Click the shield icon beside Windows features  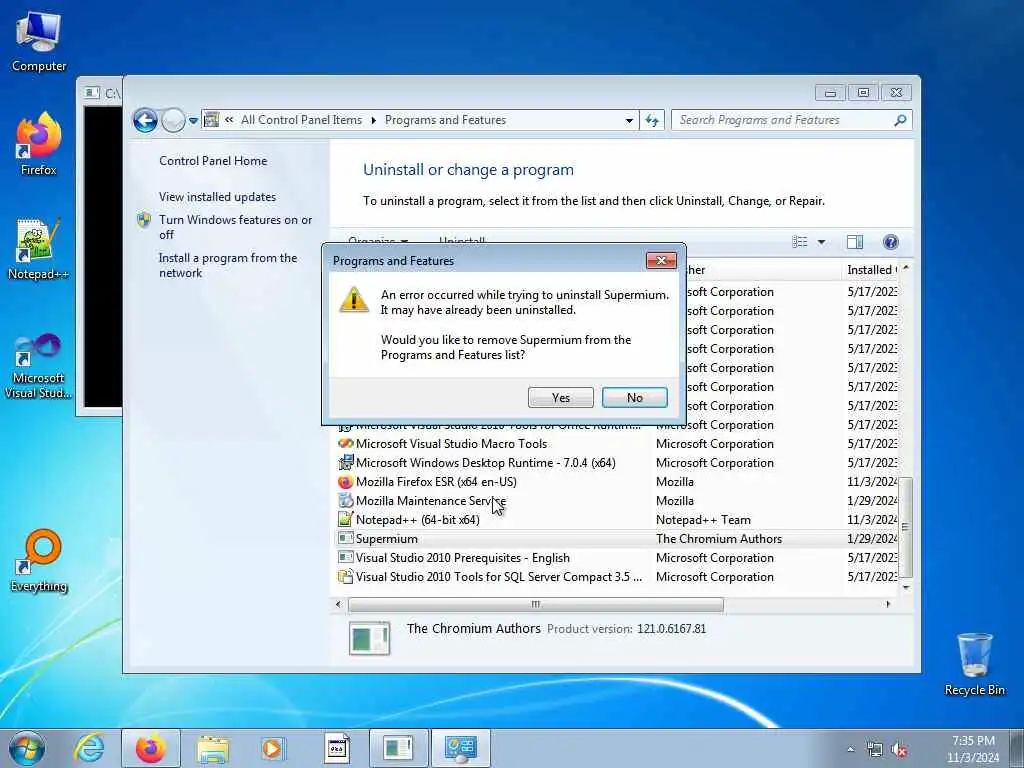click(x=144, y=220)
